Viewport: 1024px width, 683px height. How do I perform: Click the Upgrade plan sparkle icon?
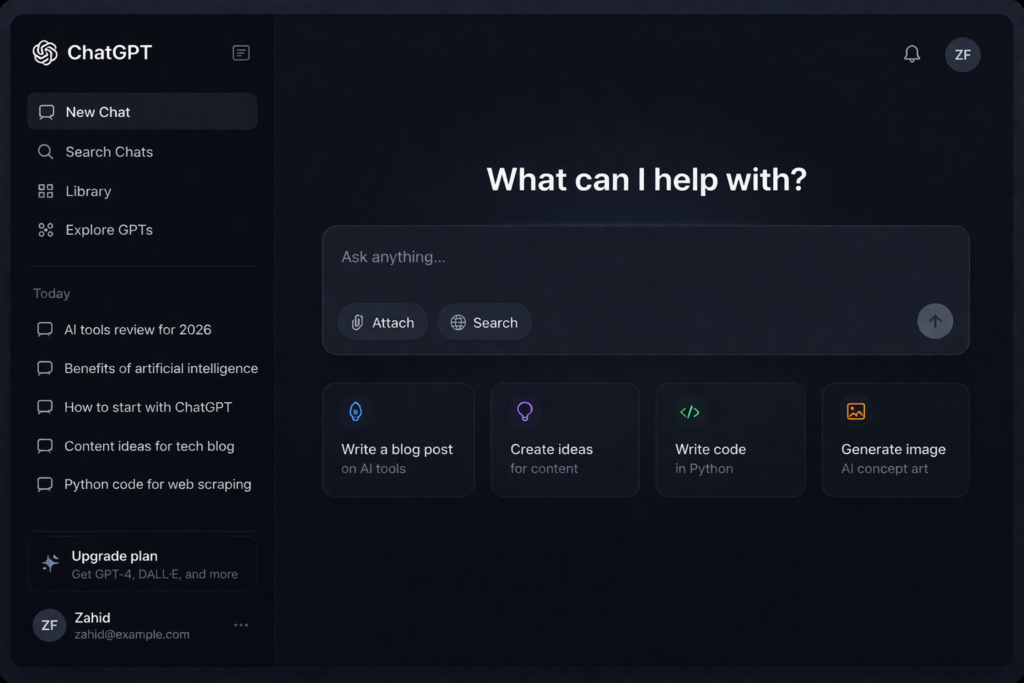50,564
